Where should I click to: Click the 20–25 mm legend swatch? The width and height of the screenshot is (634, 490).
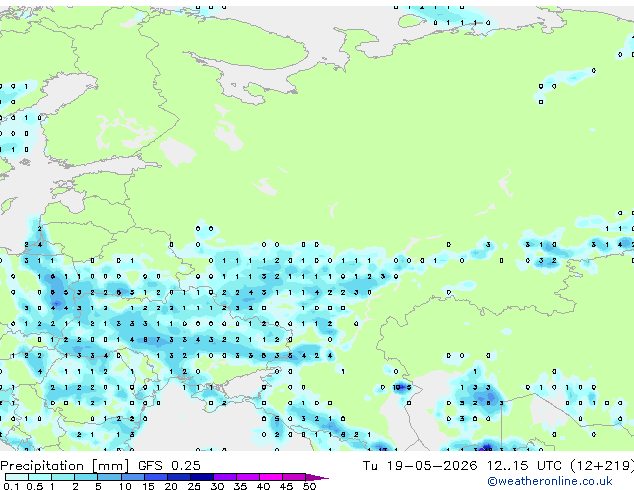click(179, 477)
